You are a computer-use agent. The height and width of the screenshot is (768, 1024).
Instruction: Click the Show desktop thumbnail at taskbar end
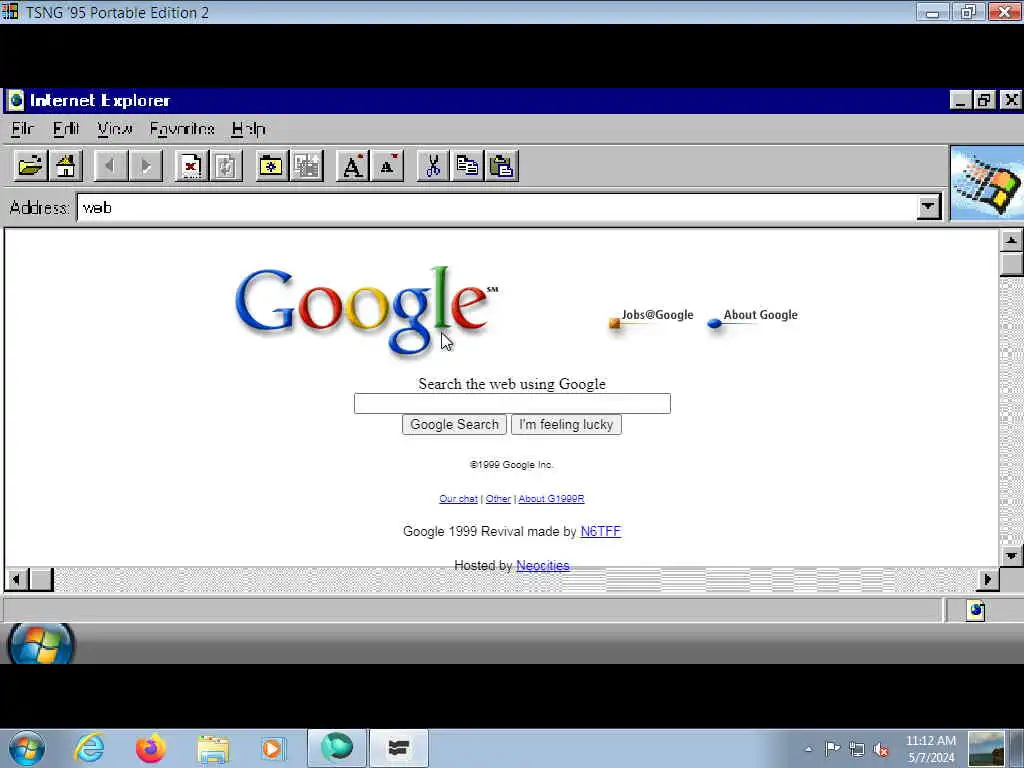pos(986,749)
